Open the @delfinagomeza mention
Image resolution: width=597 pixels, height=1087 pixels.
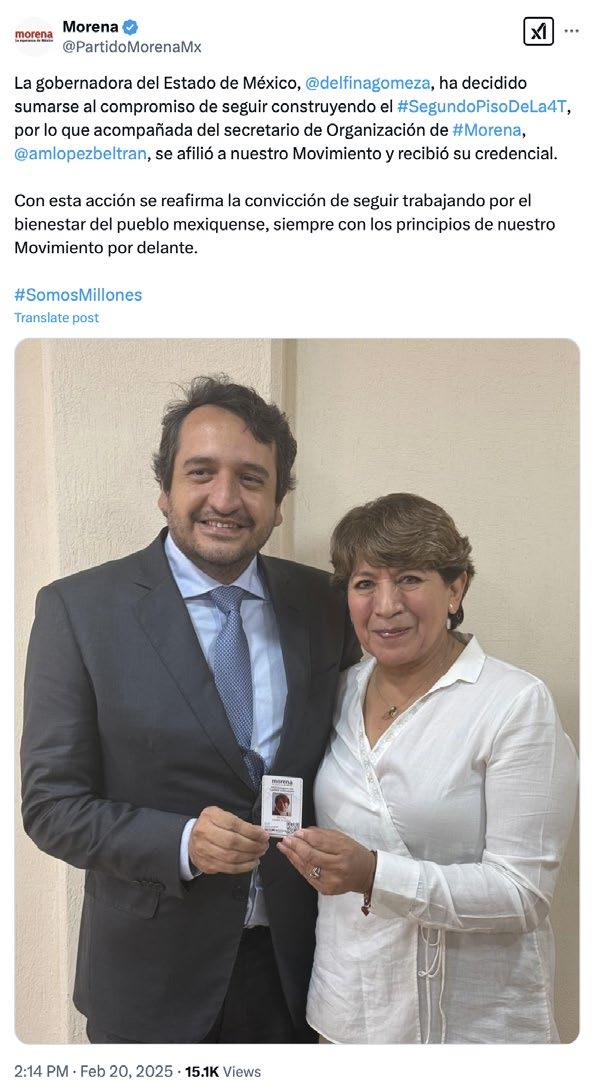tap(367, 83)
